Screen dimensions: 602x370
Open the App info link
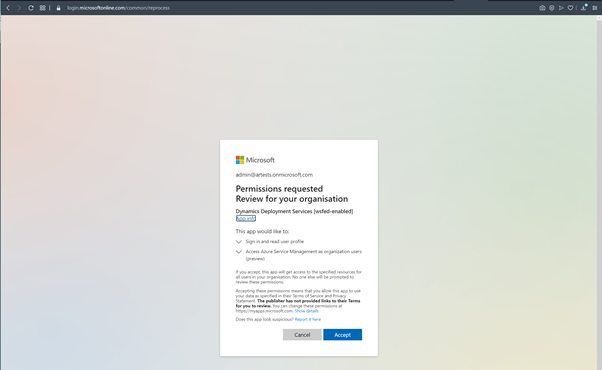click(x=246, y=218)
